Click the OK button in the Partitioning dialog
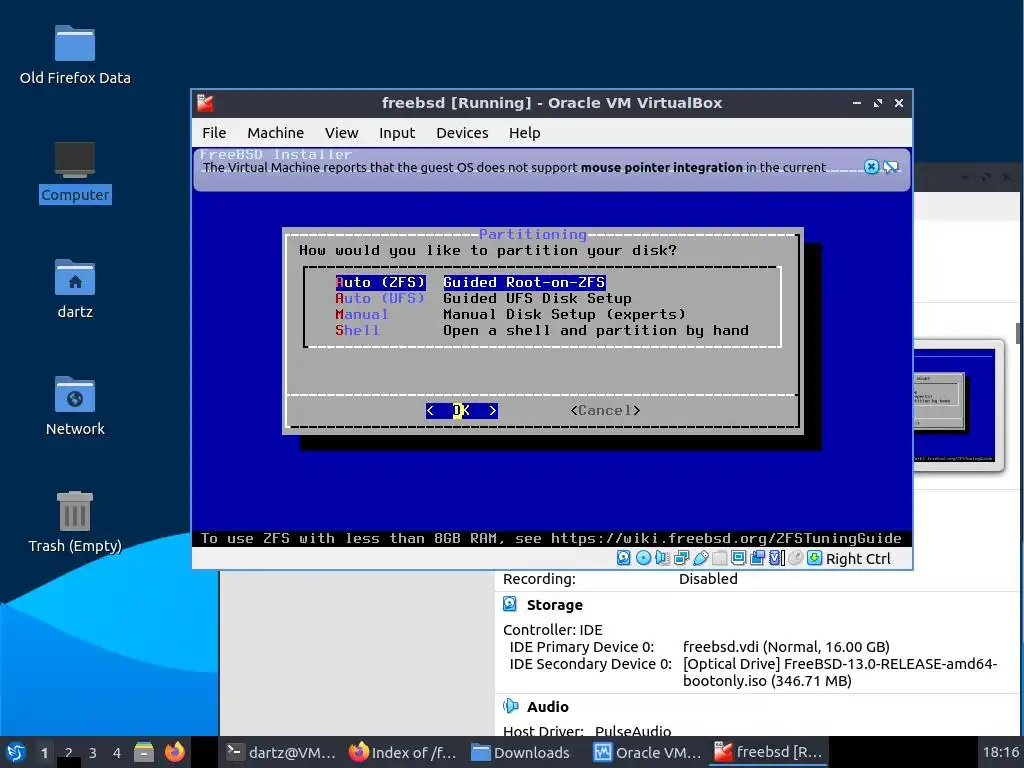 click(462, 410)
